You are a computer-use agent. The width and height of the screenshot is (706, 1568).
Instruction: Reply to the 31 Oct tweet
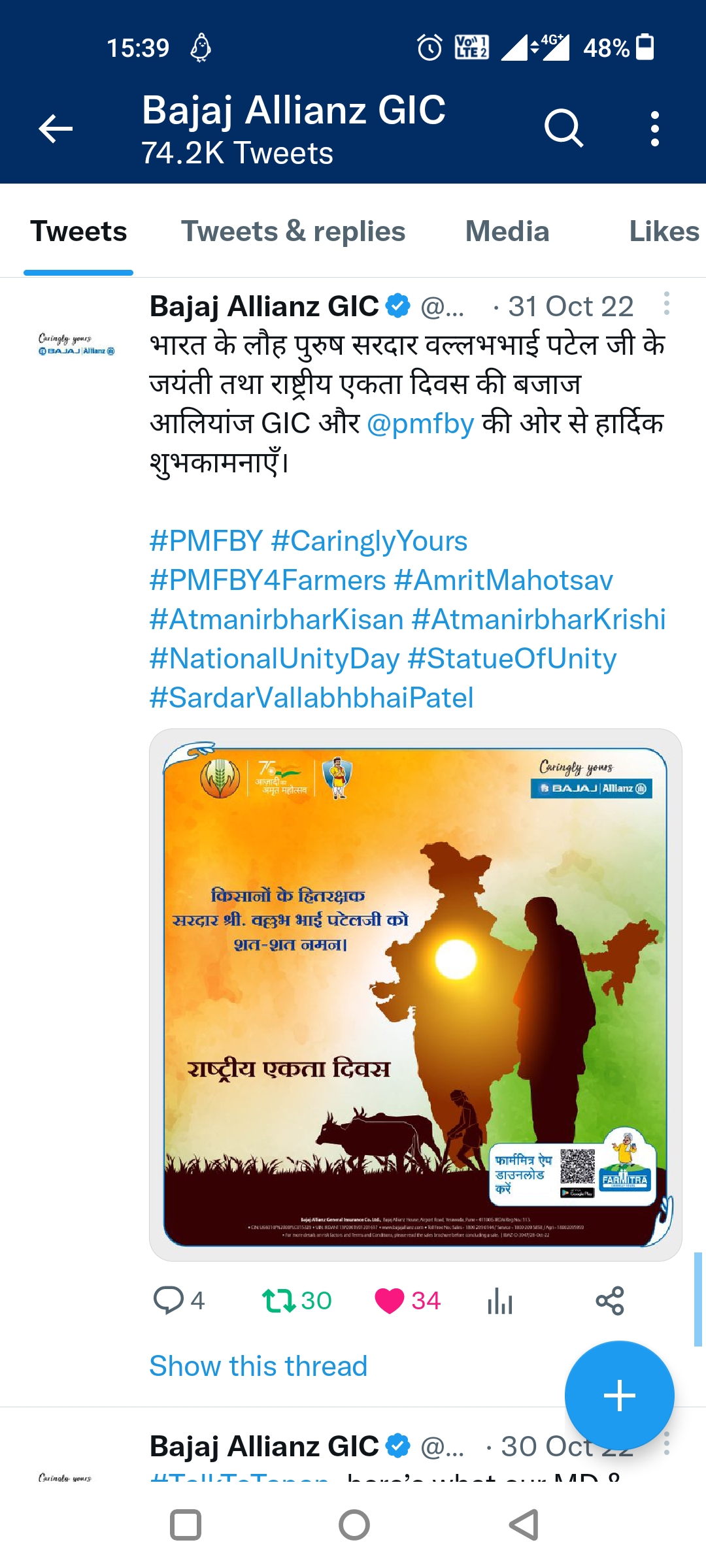click(169, 1300)
